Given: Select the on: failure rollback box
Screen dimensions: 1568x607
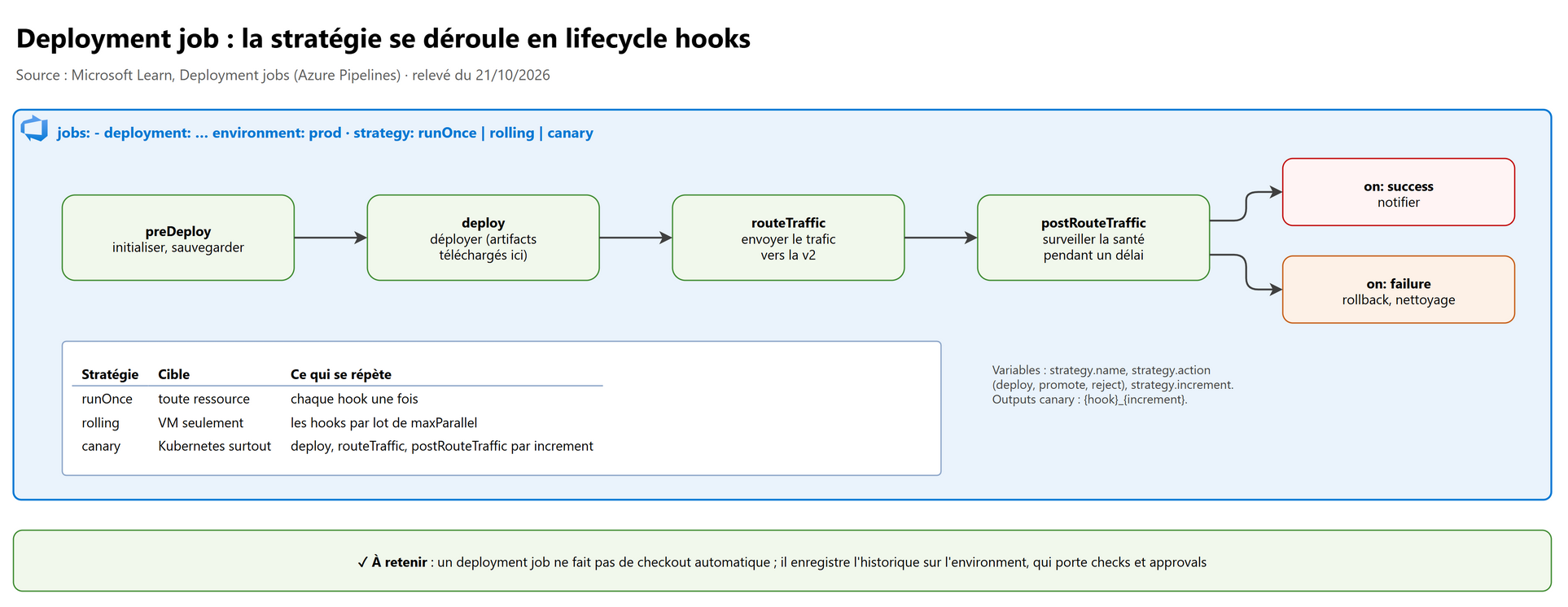Looking at the screenshot, I should click(1398, 290).
